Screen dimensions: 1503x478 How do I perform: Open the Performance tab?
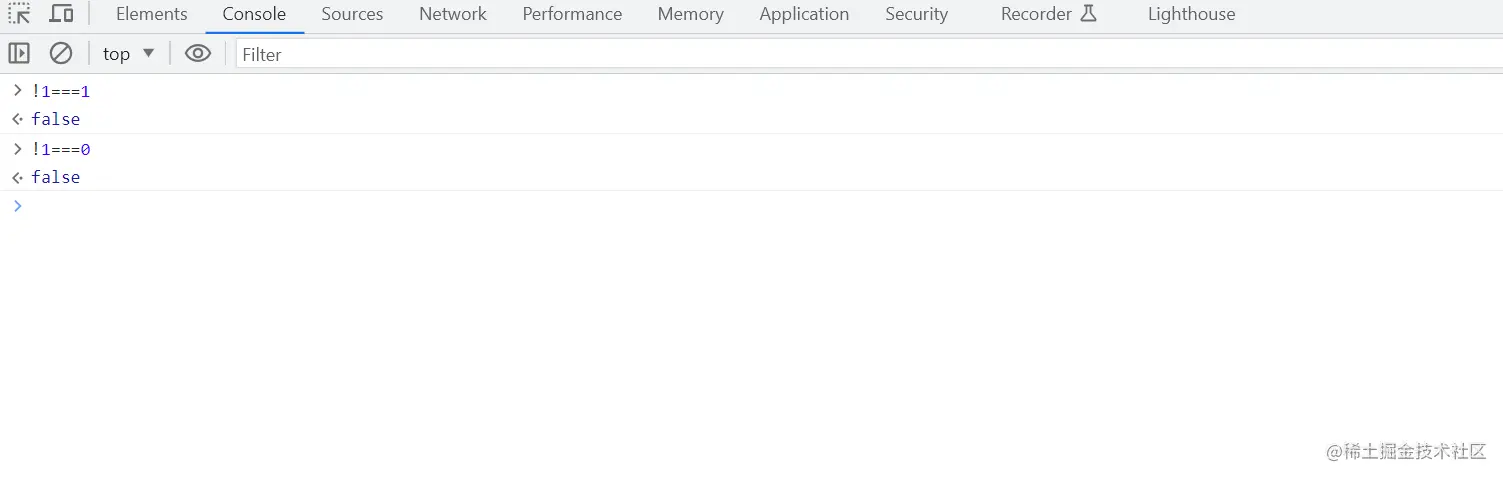pos(572,14)
